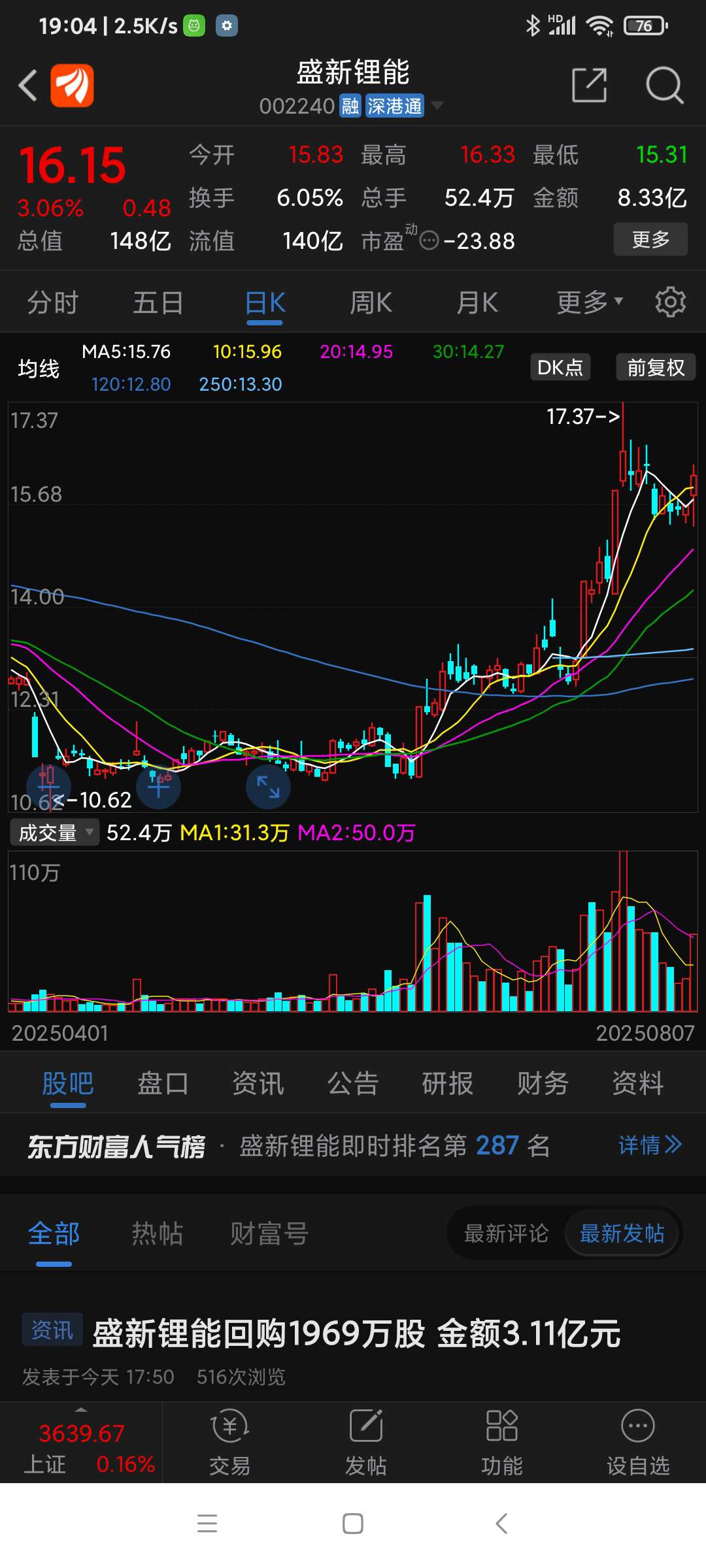706x1568 pixels.
Task: Tap the yellow MA10 15.96 value
Action: tap(247, 351)
